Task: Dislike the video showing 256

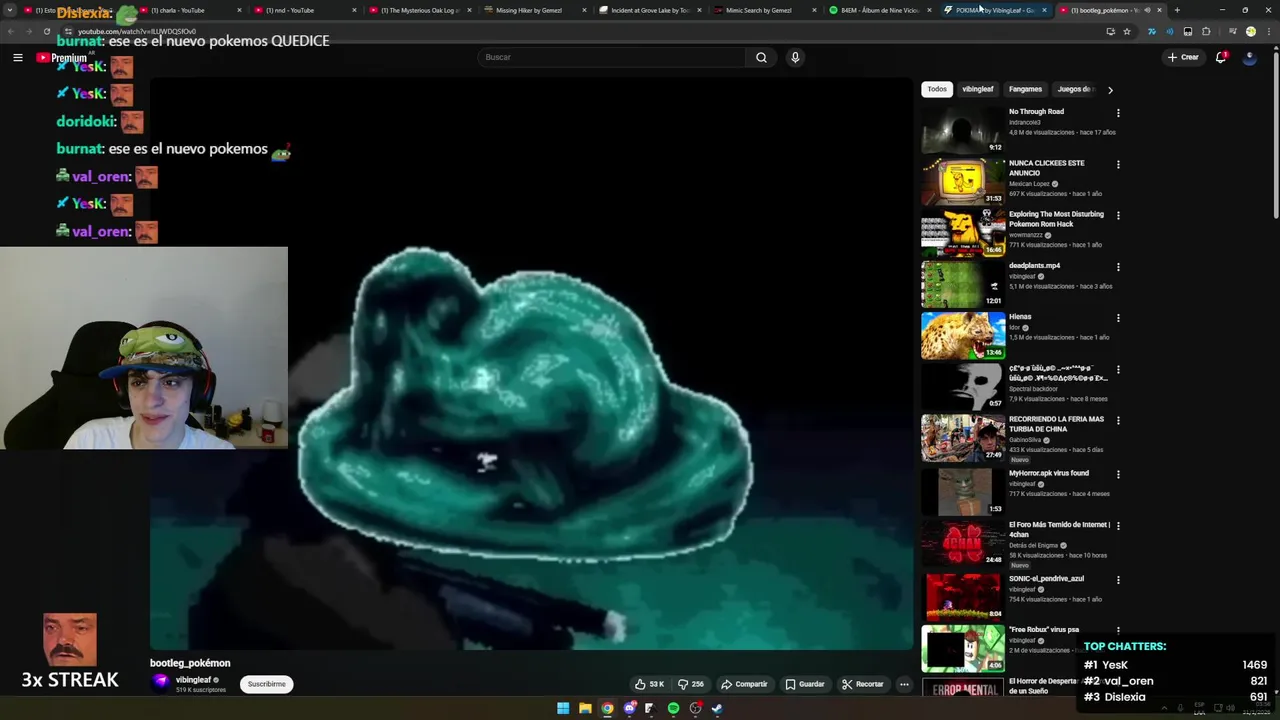Action: pyautogui.click(x=691, y=684)
